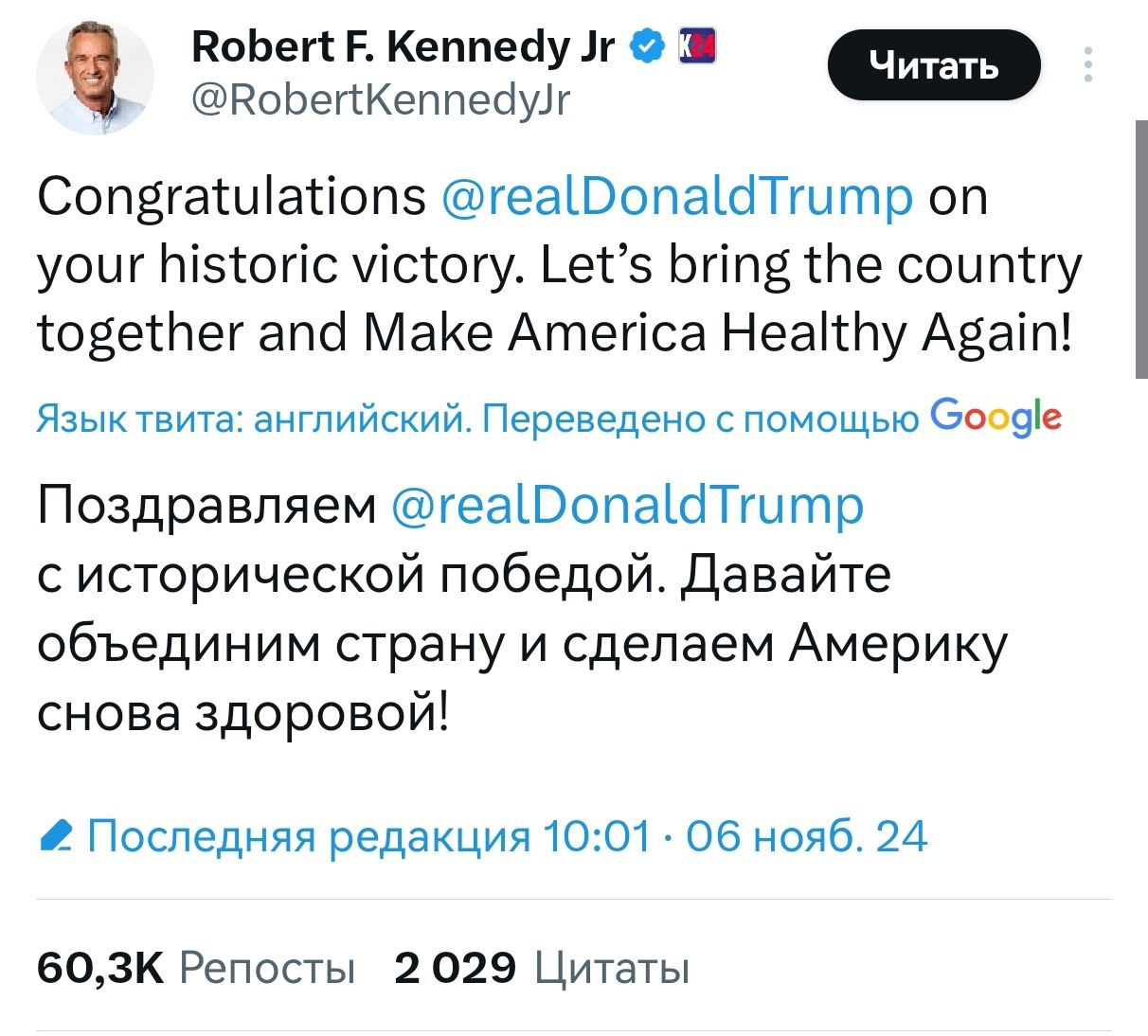
Task: Open the Robert F. Kennedy Jr display name
Action: (x=404, y=45)
